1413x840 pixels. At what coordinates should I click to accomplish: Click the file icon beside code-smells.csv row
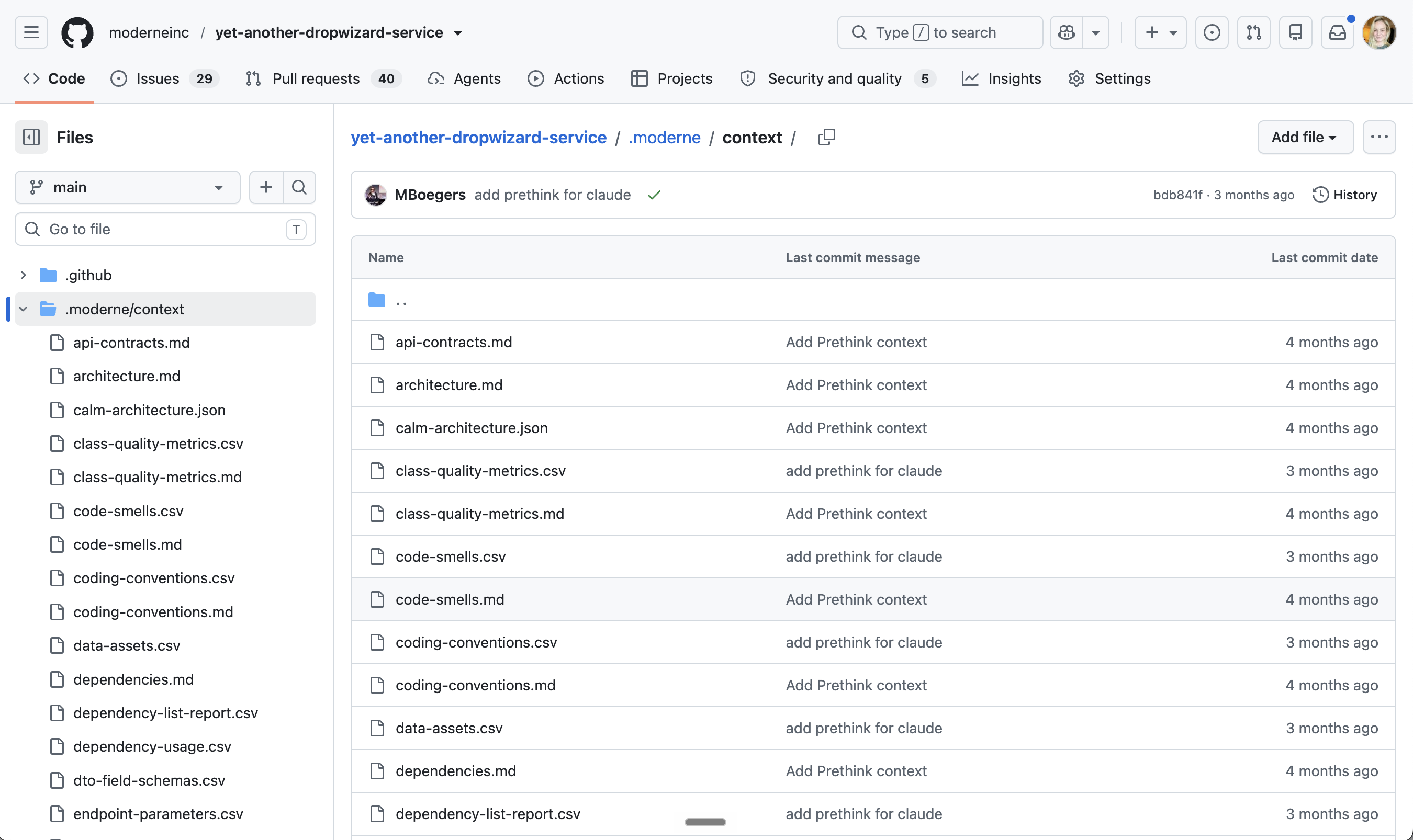(377, 557)
